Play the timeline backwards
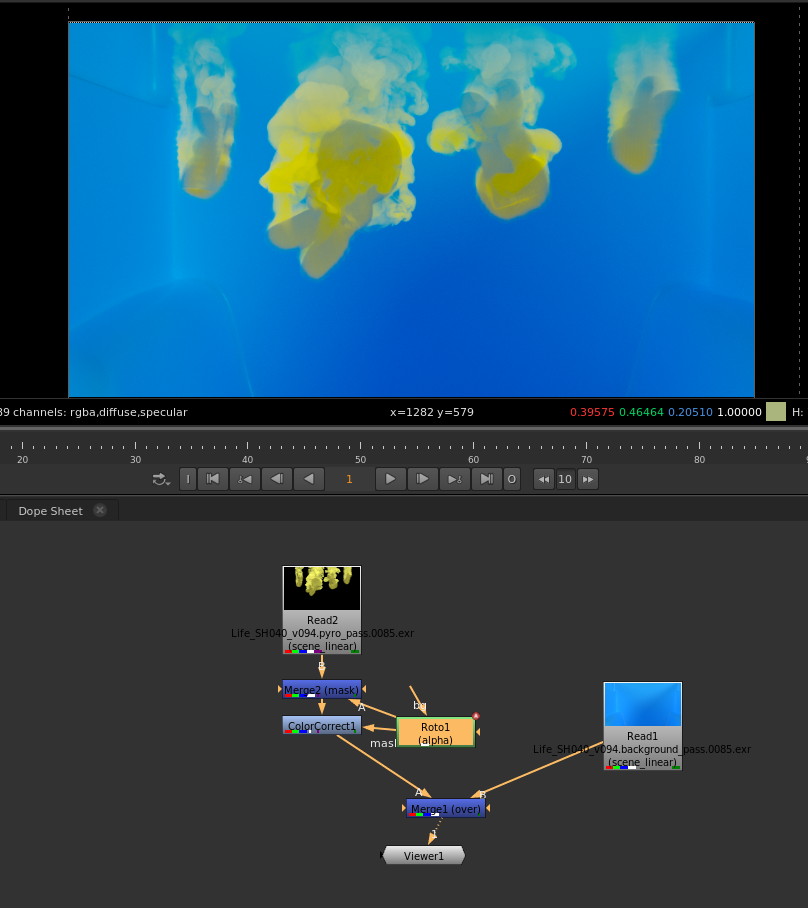Viewport: 808px width, 908px height. 309,479
